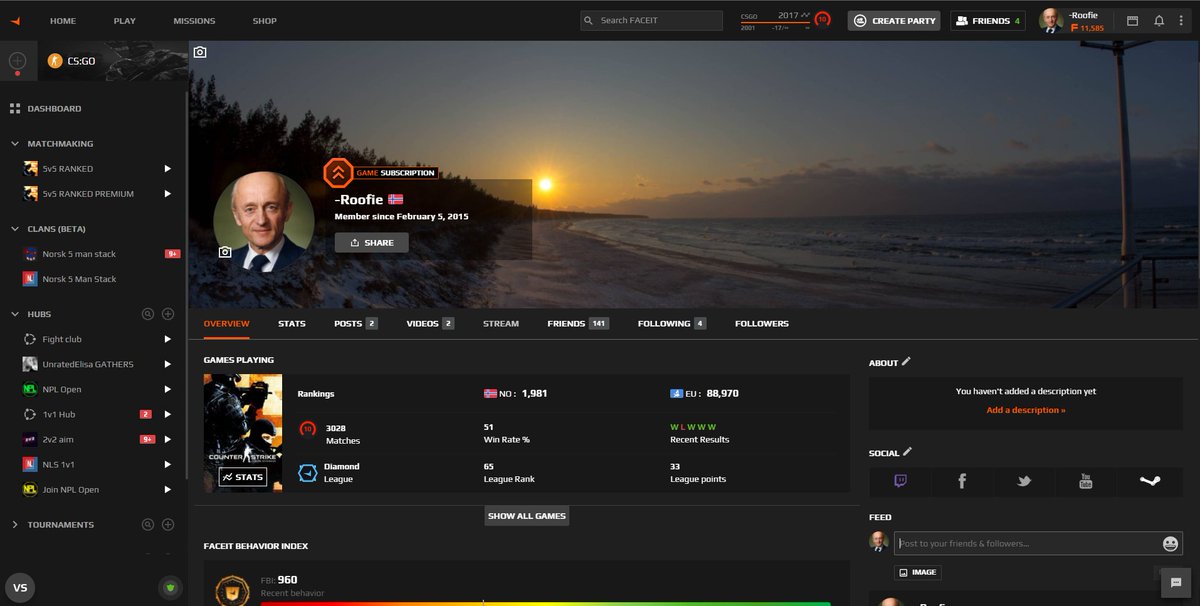Viewport: 1200px width, 606px height.
Task: Edit Social links with the pencil icon
Action: click(907, 452)
